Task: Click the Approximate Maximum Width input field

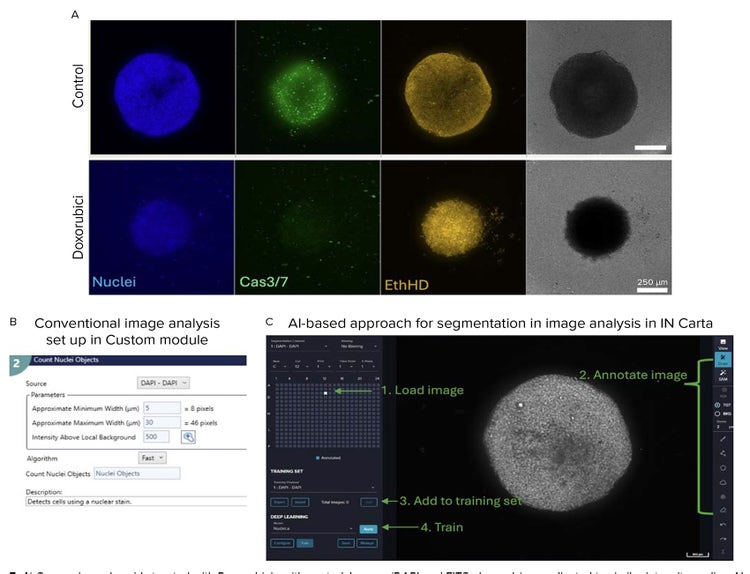Action: point(162,422)
